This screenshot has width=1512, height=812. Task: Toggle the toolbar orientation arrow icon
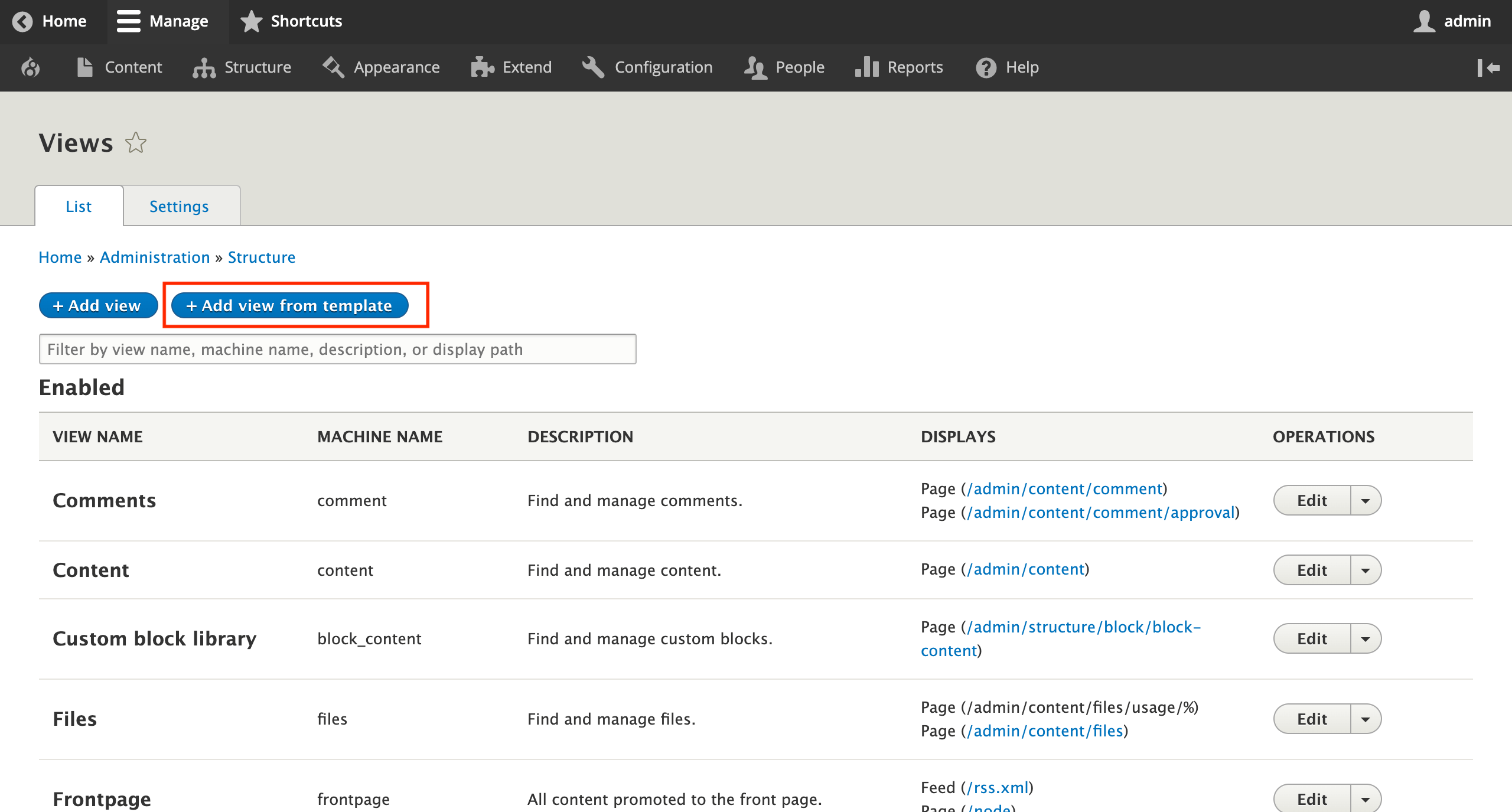[1488, 67]
